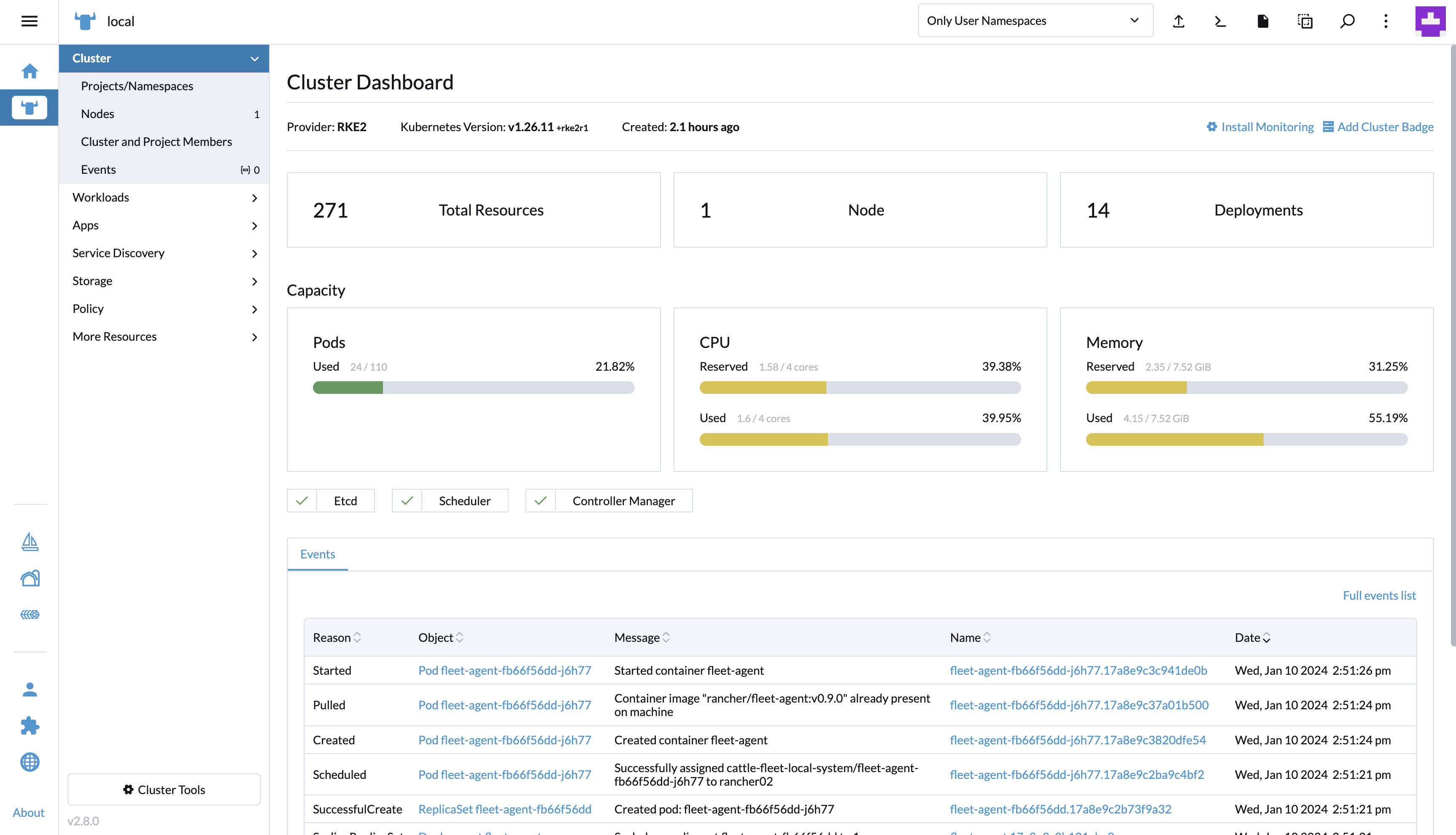Open event name ending 17a8e9c37a01b500
The height and width of the screenshot is (835, 1456).
(x=1079, y=705)
